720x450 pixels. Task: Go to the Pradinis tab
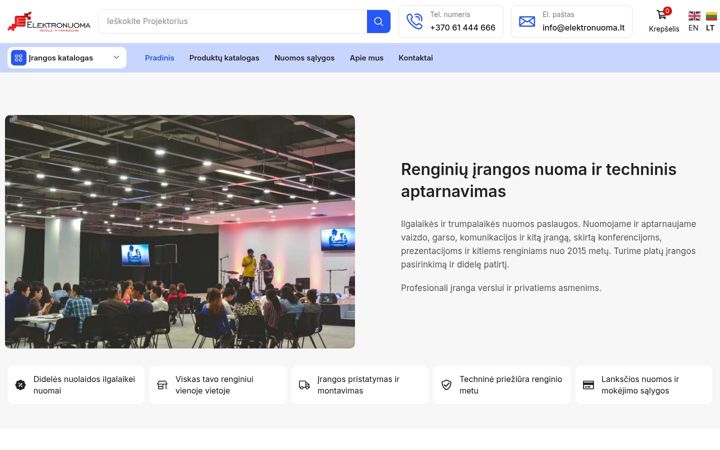click(x=159, y=58)
